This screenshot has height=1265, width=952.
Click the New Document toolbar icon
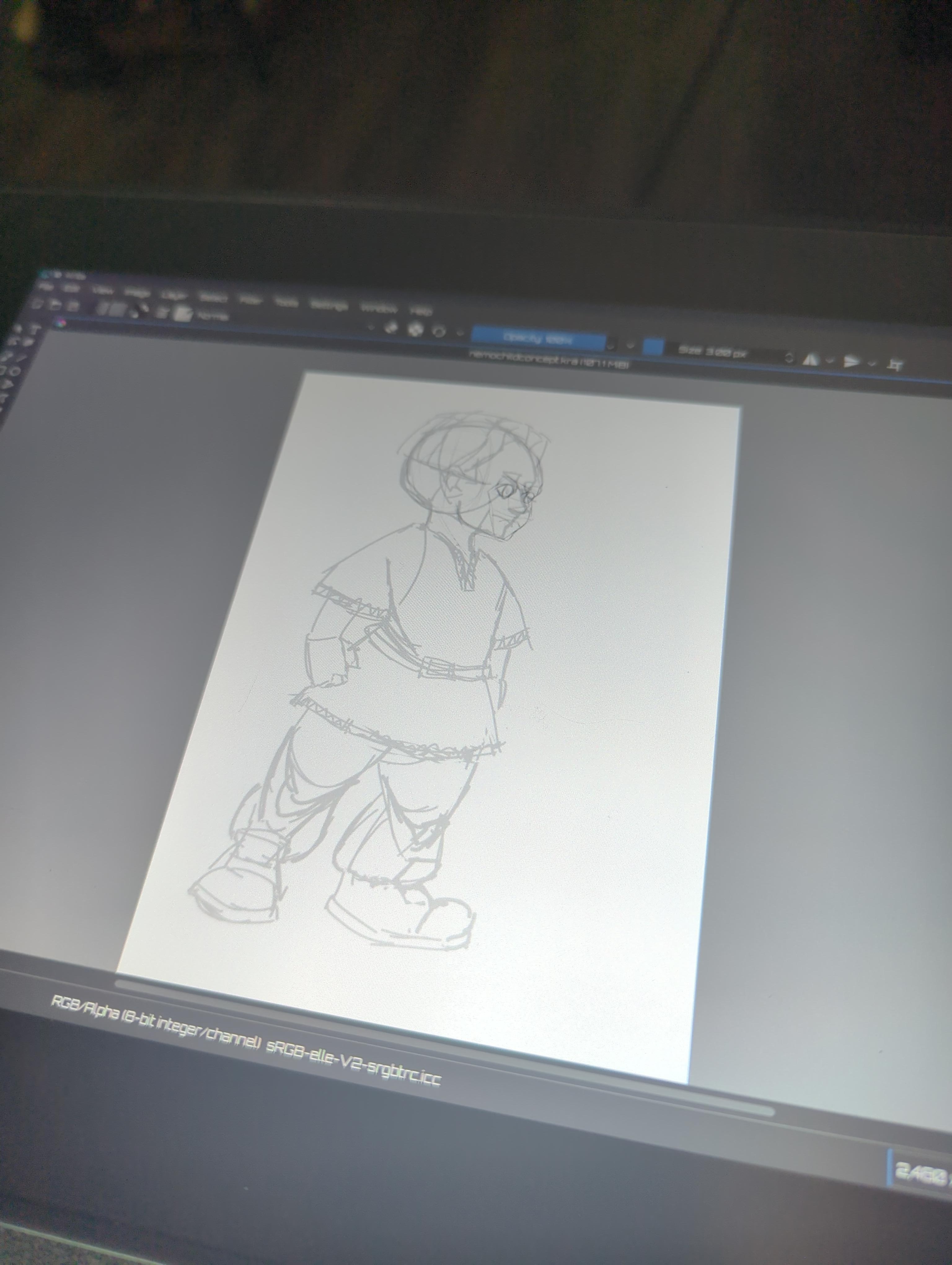point(38,303)
